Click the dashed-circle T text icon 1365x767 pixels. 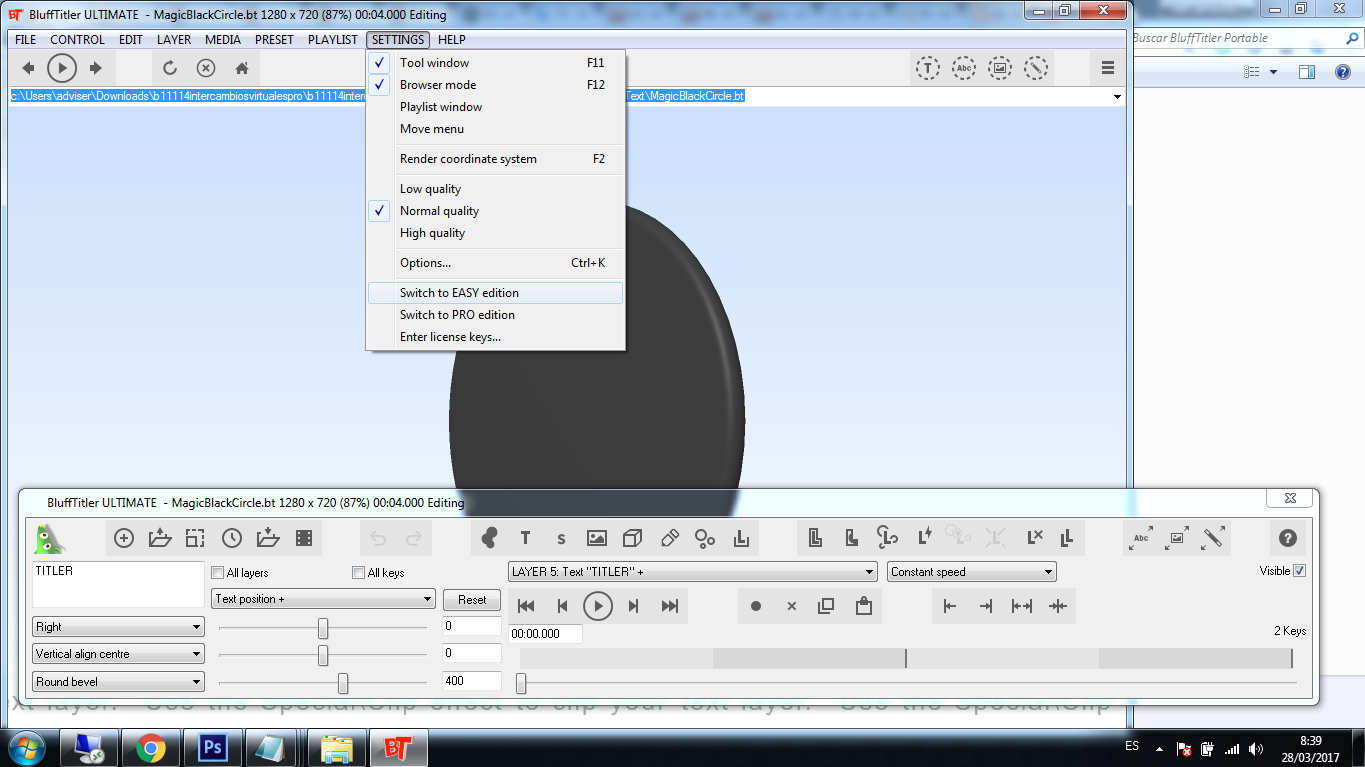[x=928, y=68]
